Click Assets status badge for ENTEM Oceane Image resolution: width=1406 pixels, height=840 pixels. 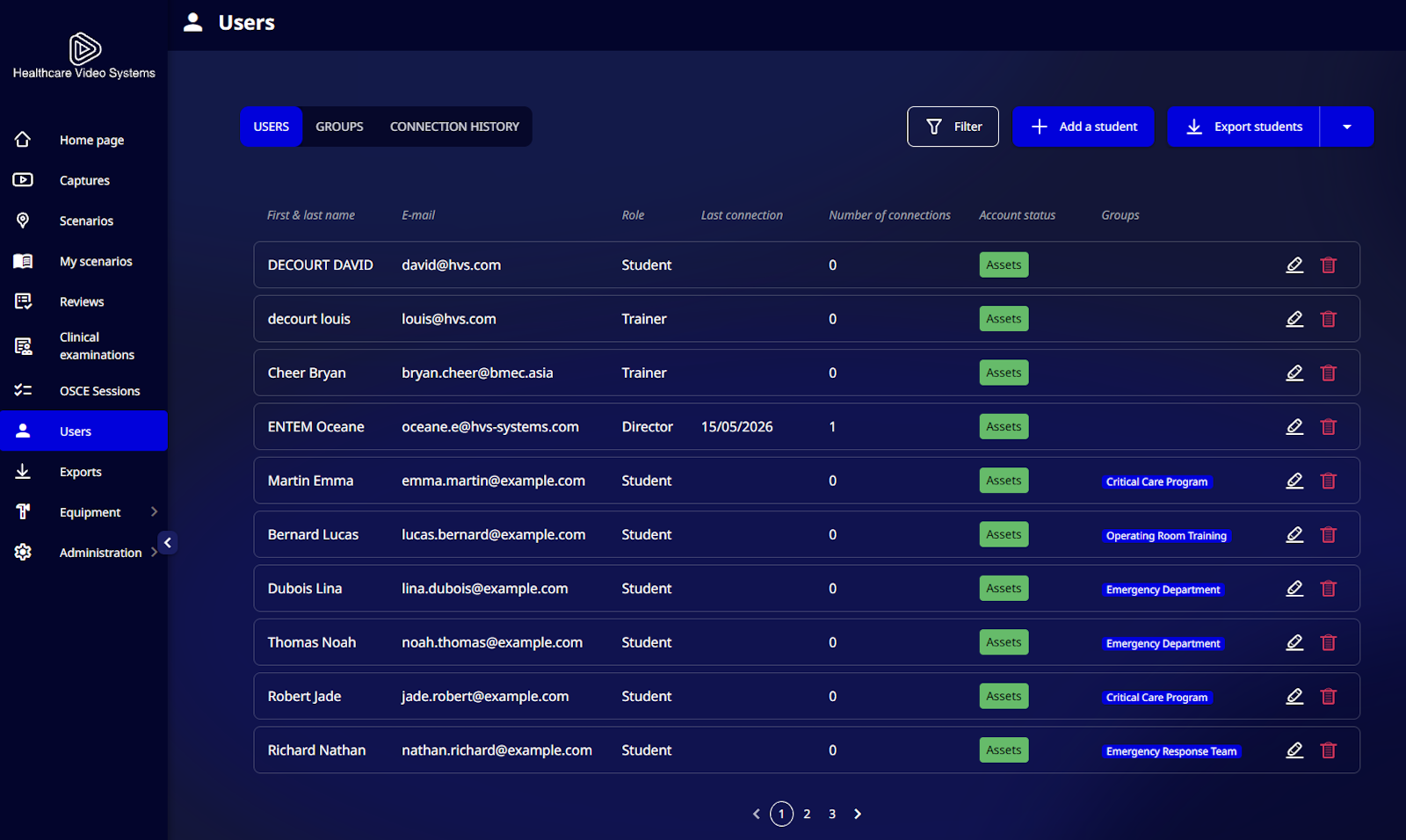pyautogui.click(x=1004, y=427)
